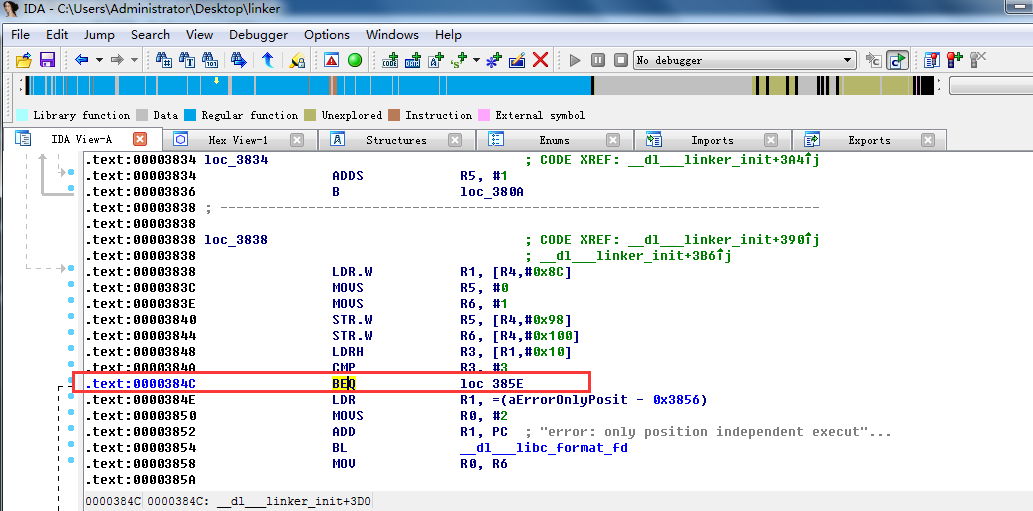This screenshot has height=511, width=1033.
Task: Open the No debugger dropdown
Action: [x=744, y=61]
